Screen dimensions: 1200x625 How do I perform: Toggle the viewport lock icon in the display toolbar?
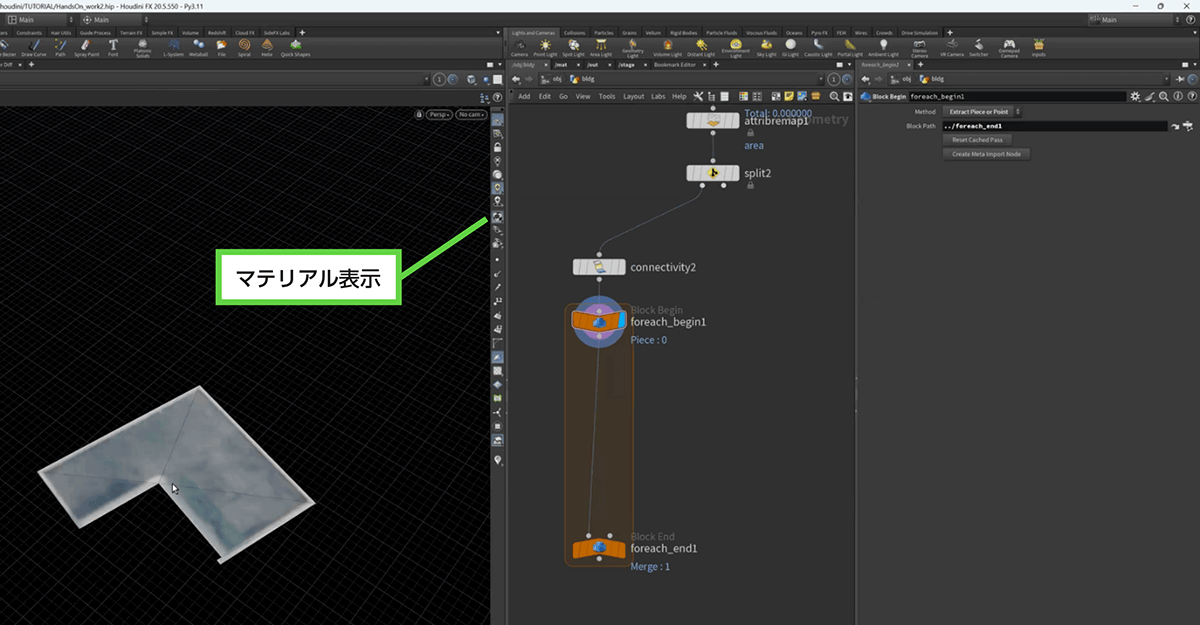coord(497,147)
